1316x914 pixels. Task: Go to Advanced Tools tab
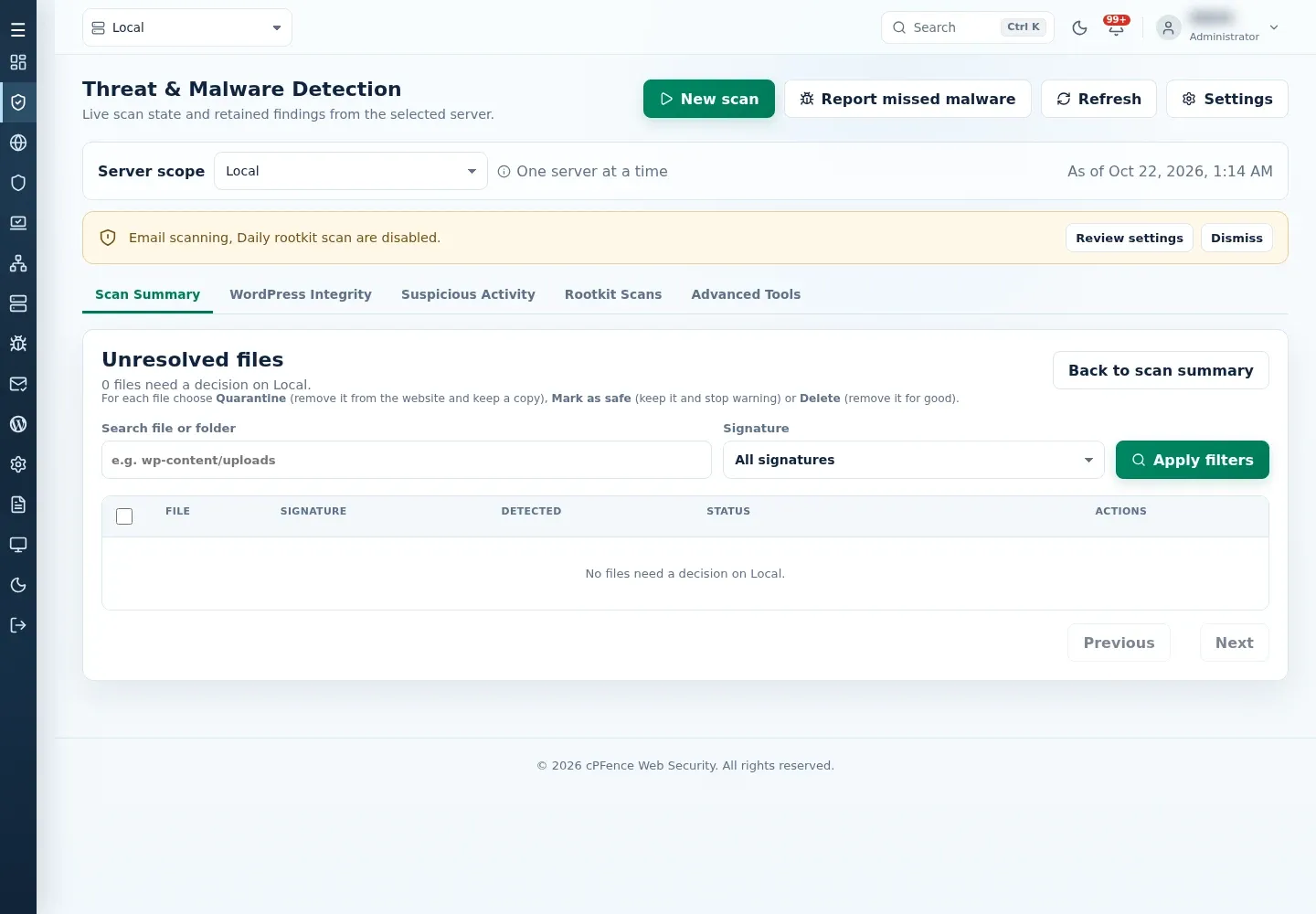point(746,294)
